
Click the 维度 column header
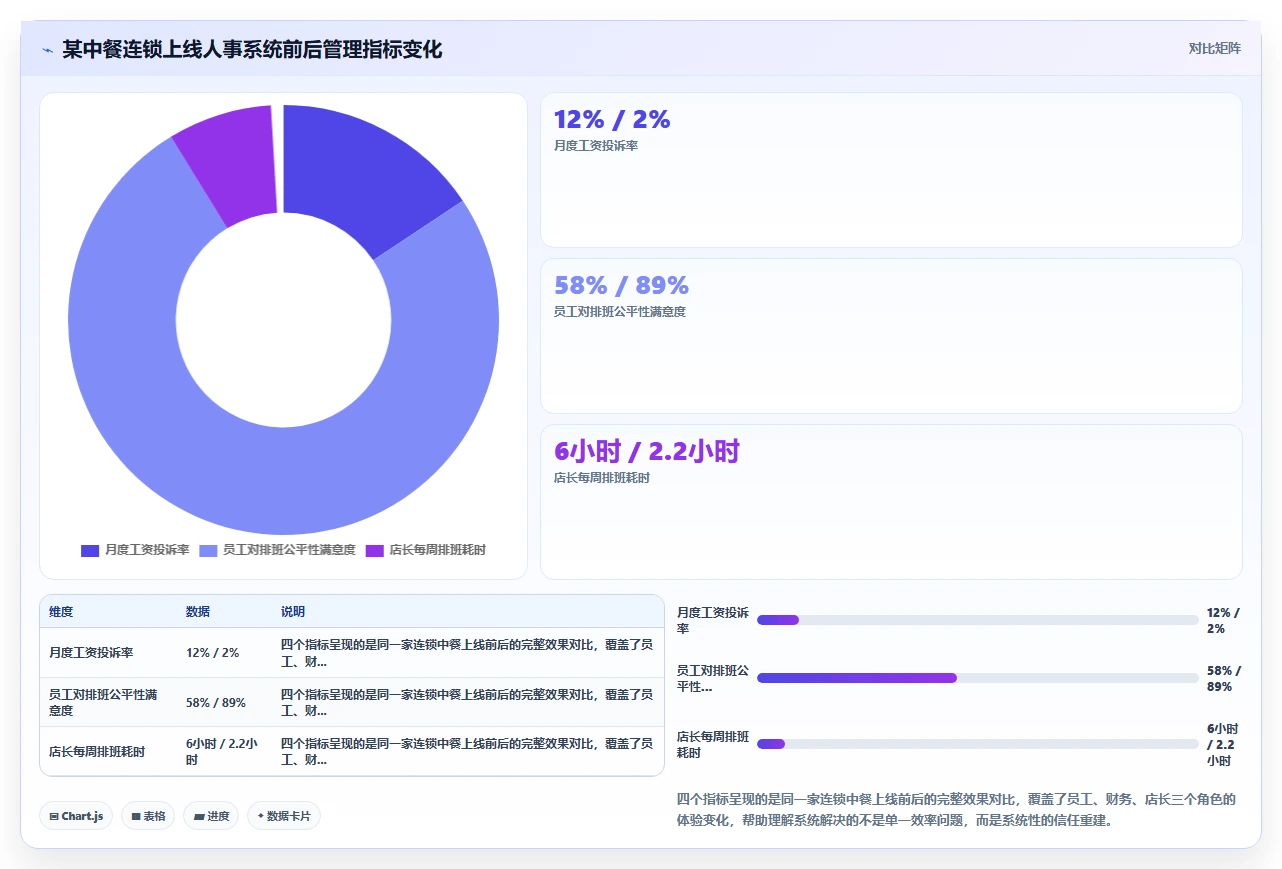61,612
